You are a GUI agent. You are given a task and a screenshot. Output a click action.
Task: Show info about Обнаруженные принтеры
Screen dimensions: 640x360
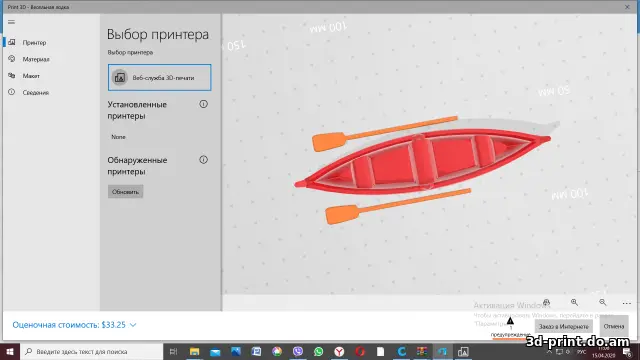click(203, 160)
